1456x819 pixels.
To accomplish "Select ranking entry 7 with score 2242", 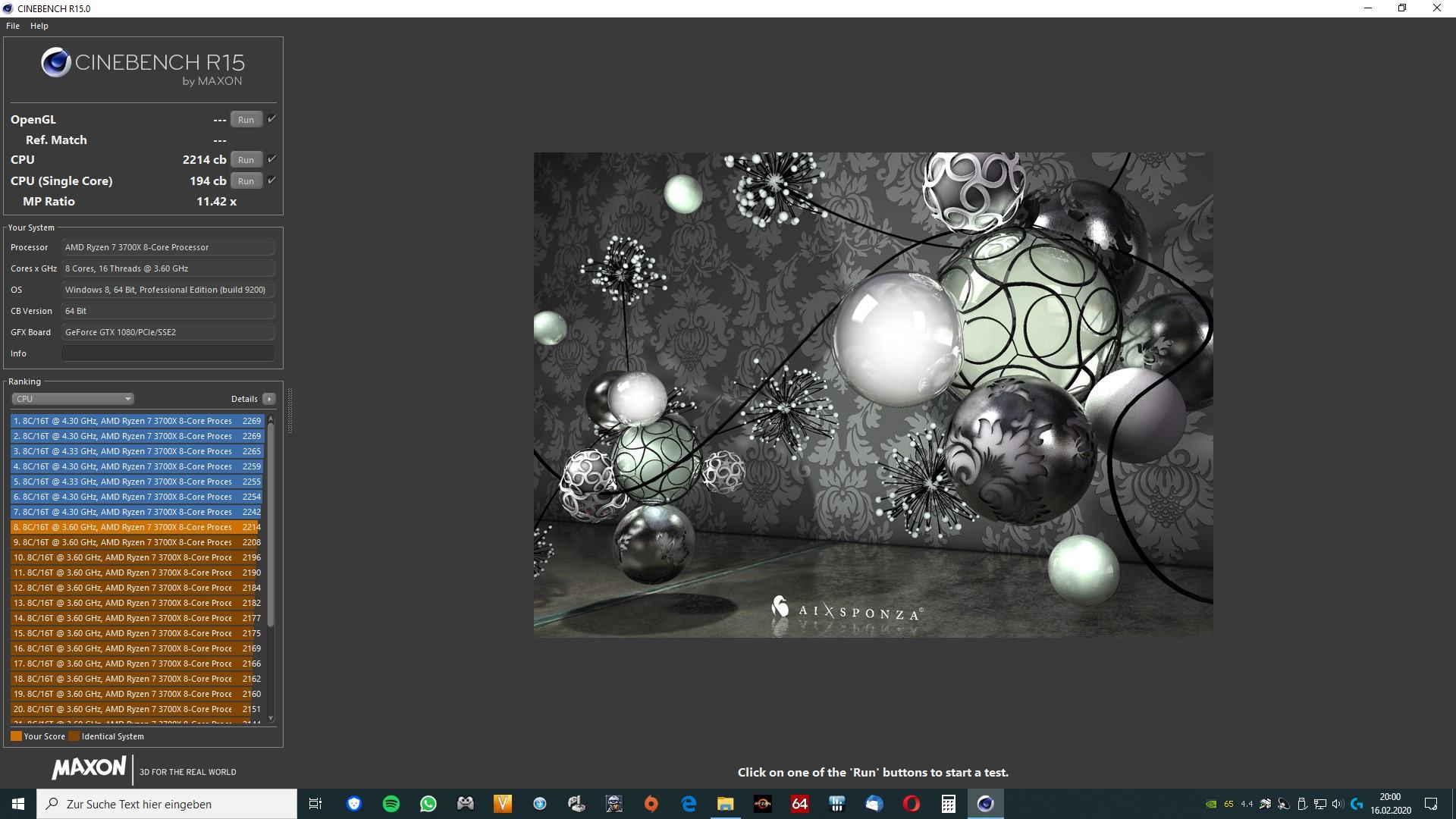I will (x=137, y=512).
